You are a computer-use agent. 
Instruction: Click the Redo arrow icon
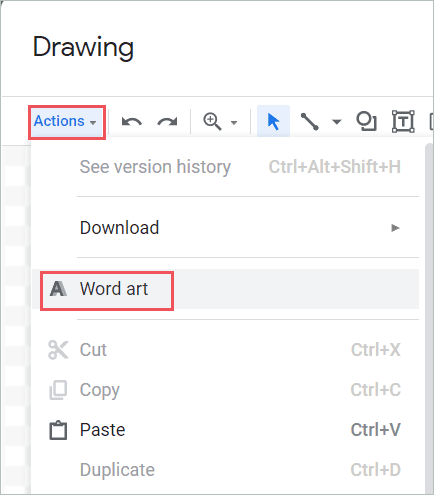click(167, 122)
